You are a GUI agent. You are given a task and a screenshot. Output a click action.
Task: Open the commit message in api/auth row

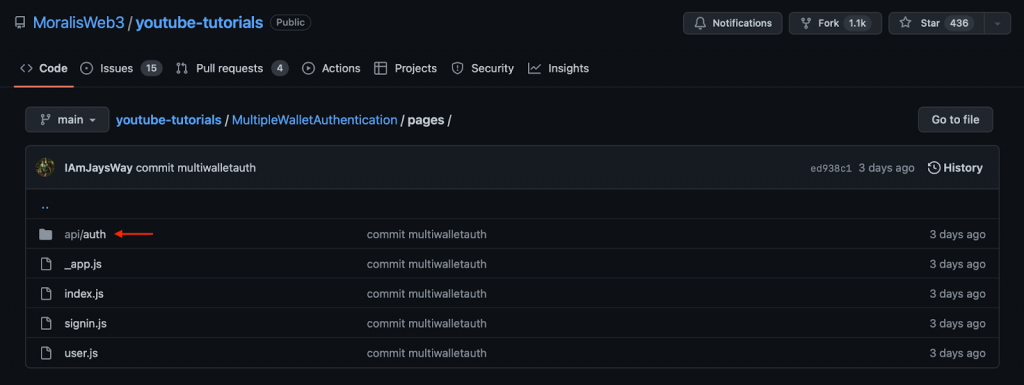pyautogui.click(x=426, y=234)
